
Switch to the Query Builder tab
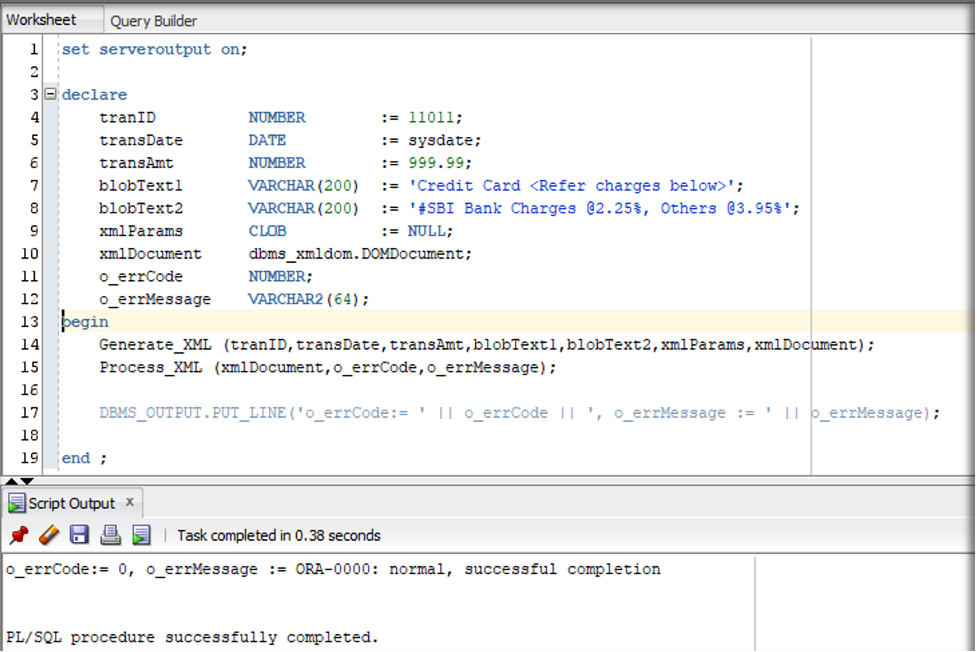tap(153, 20)
